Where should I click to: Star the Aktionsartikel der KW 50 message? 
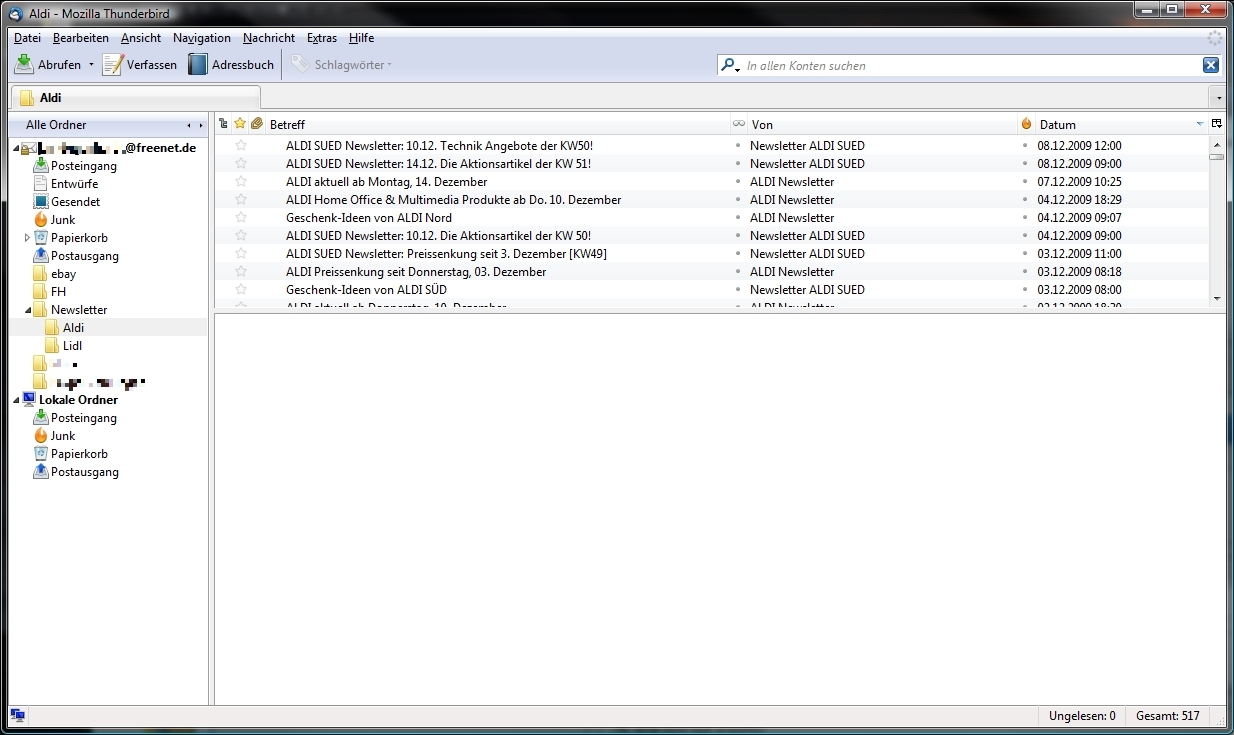(240, 236)
